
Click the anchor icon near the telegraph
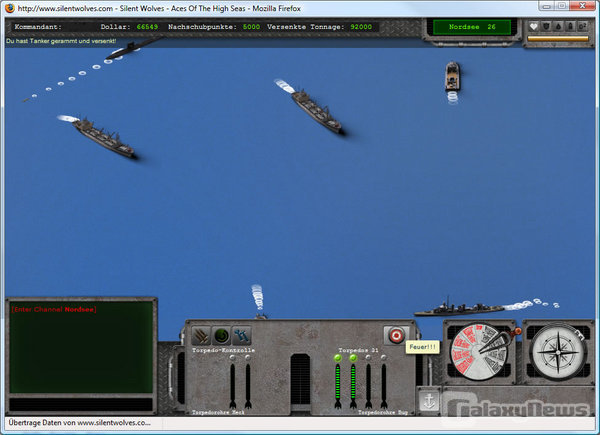click(428, 400)
